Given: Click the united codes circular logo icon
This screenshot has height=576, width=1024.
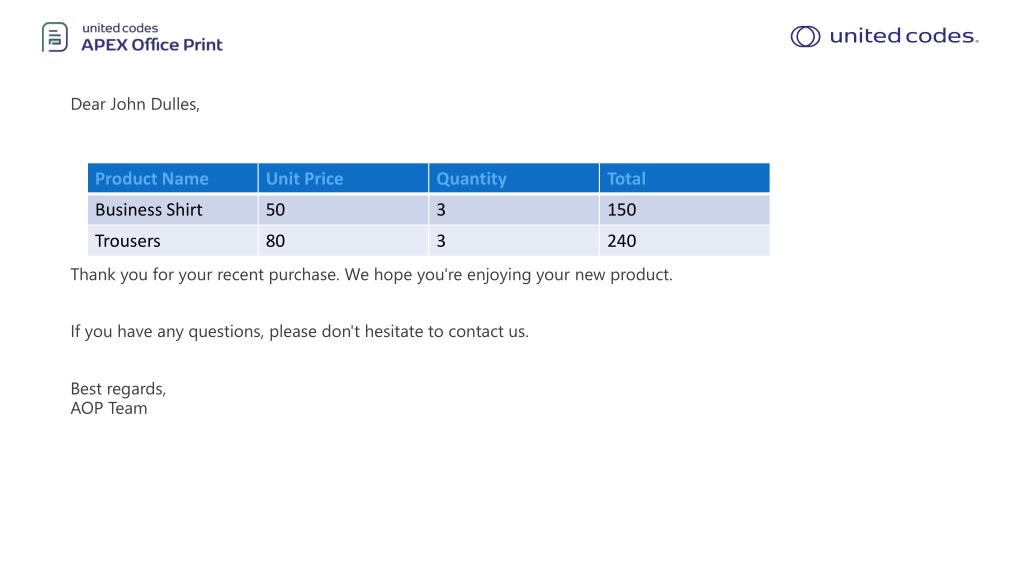Looking at the screenshot, I should coord(805,37).
